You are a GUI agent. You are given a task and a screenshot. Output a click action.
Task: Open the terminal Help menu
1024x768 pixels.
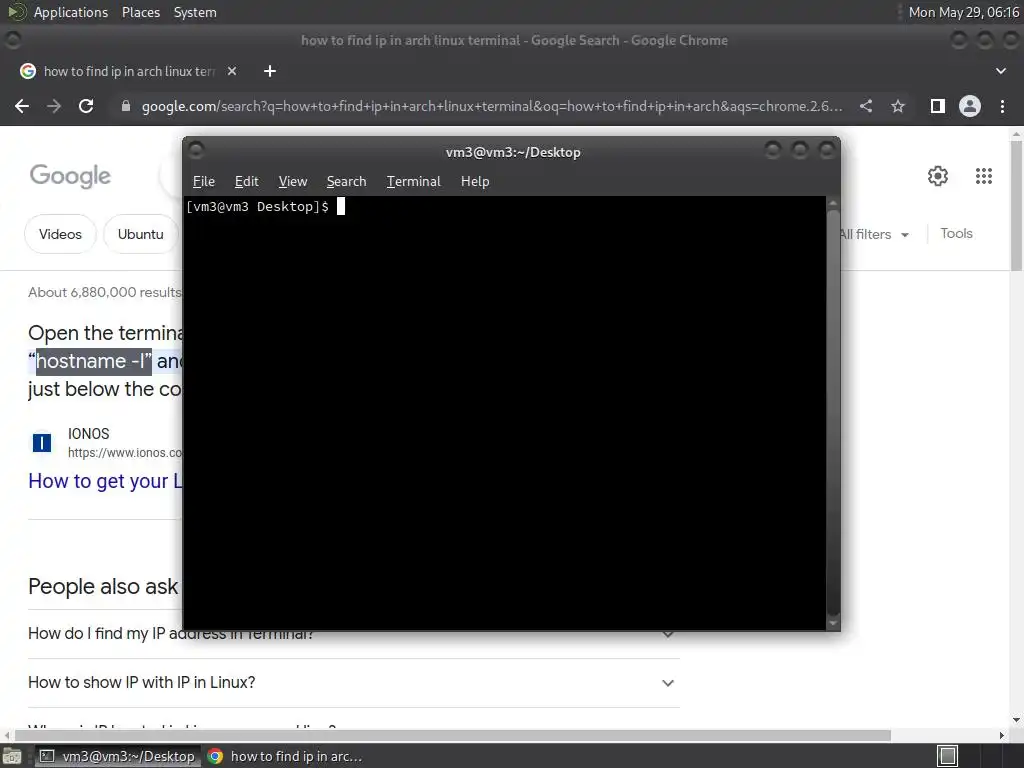coord(475,182)
